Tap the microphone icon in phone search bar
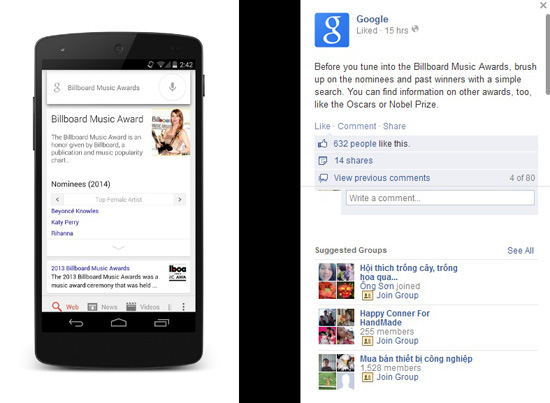The height and width of the screenshot is (403, 550). pos(172,87)
